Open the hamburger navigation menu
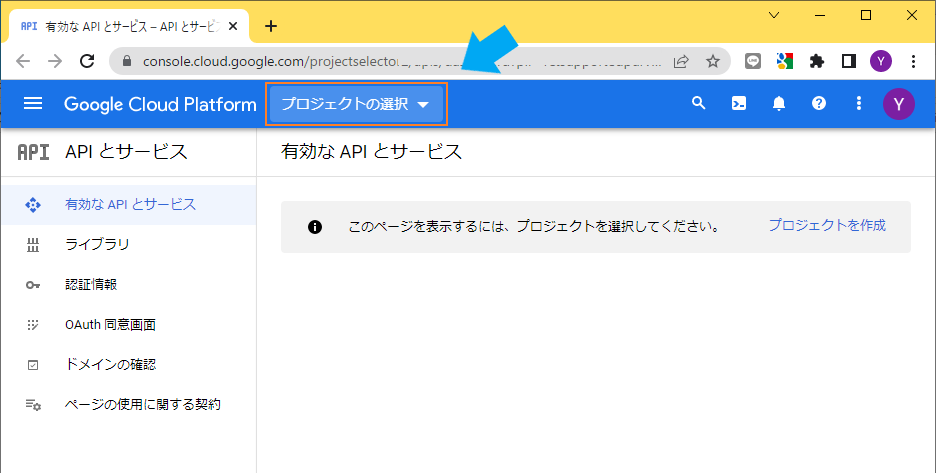 (x=33, y=104)
